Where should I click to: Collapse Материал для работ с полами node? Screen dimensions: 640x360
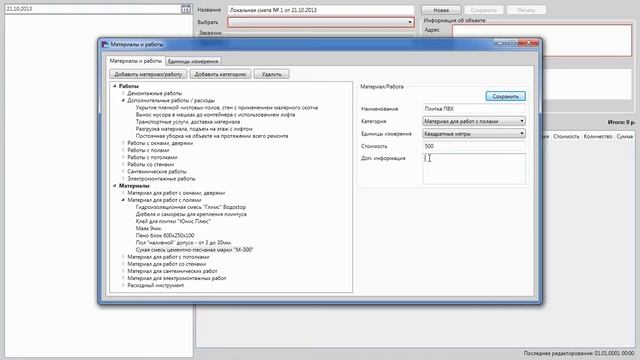tap(123, 200)
